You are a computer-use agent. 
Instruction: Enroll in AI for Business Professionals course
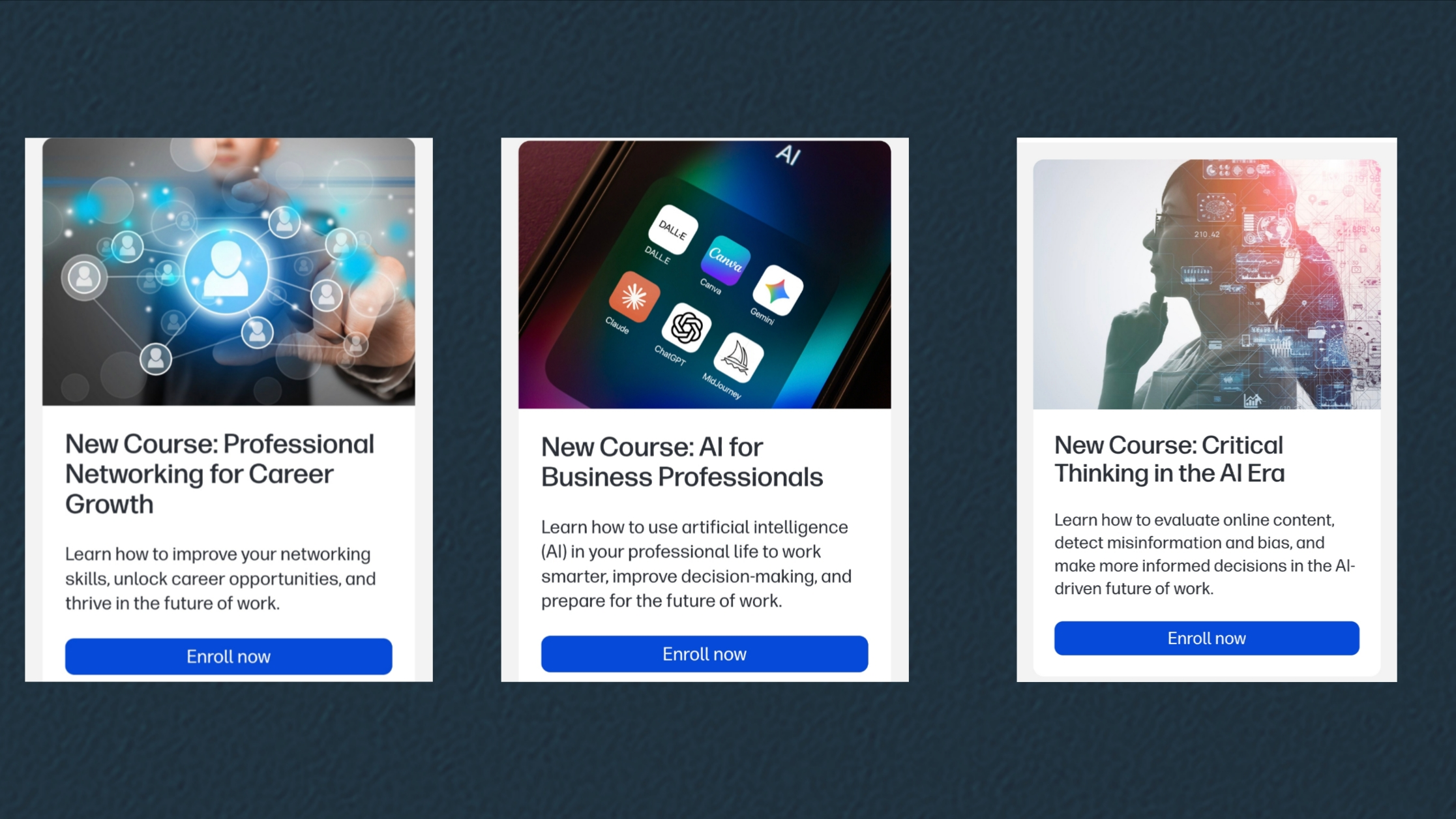pos(704,653)
